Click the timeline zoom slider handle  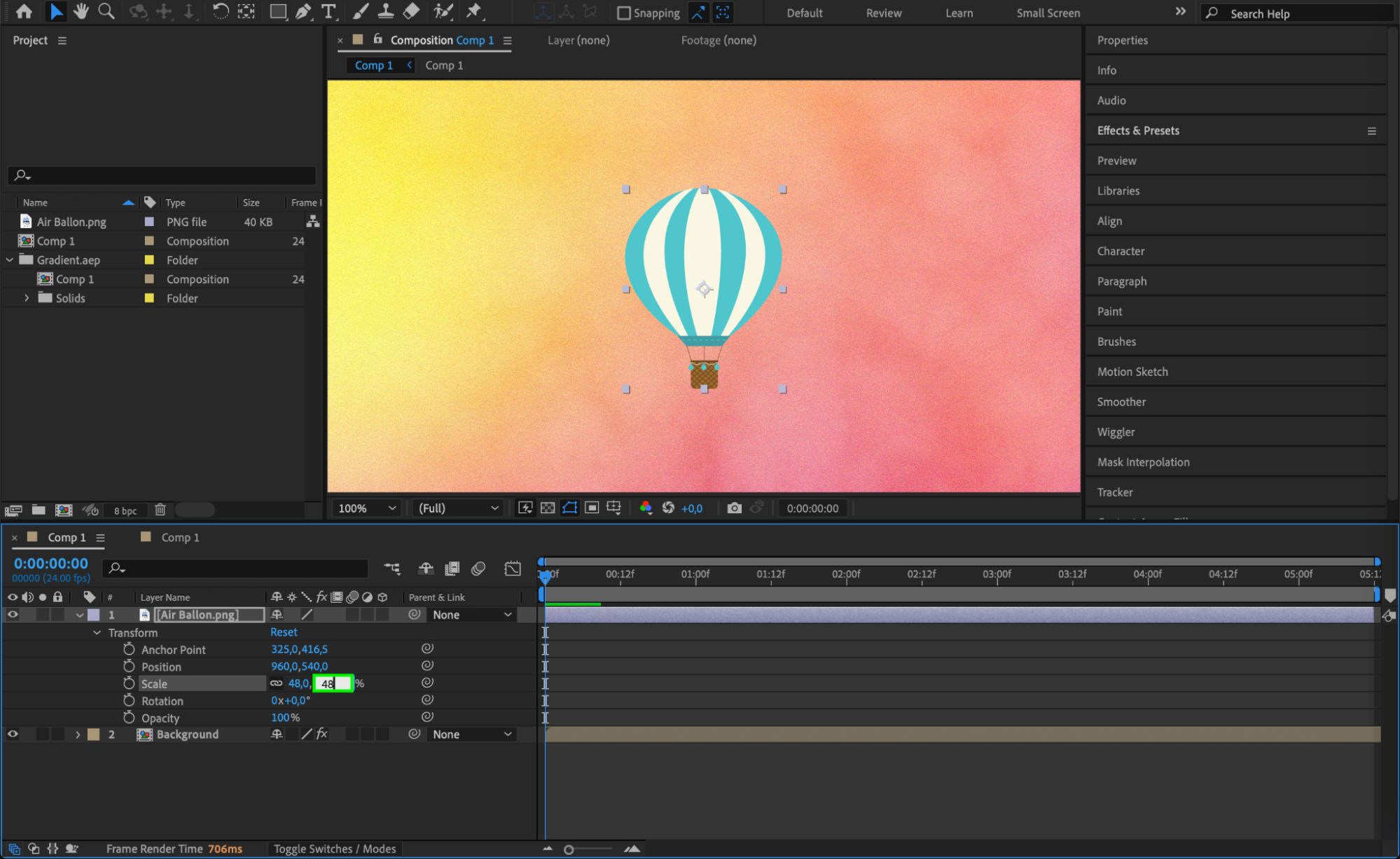coord(569,849)
